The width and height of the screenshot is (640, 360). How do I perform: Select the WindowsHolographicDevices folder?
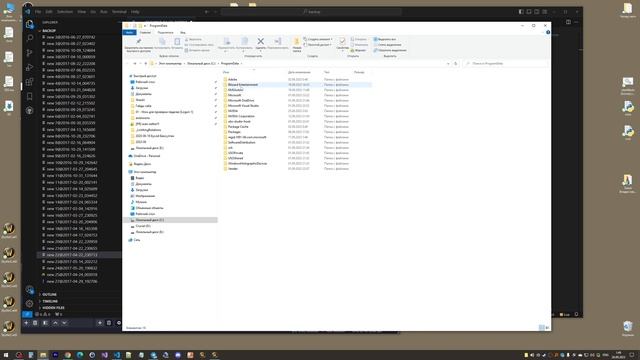[x=247, y=163]
